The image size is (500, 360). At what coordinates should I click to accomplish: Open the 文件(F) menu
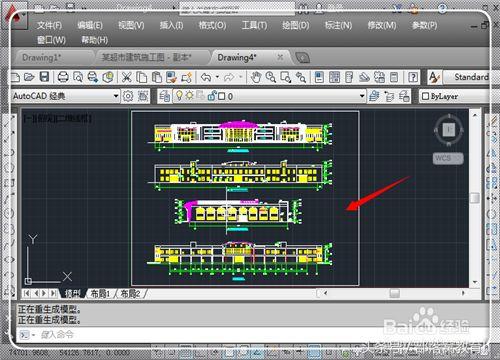coord(49,25)
